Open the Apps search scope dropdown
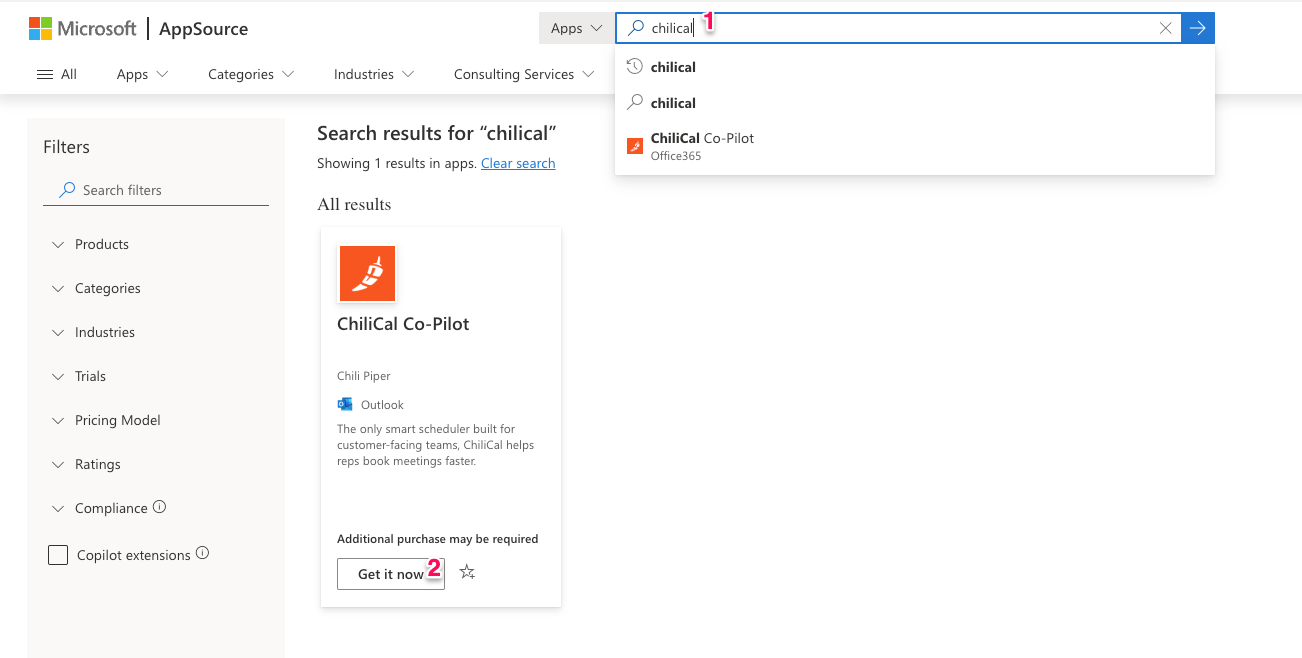1302x658 pixels. tap(577, 28)
